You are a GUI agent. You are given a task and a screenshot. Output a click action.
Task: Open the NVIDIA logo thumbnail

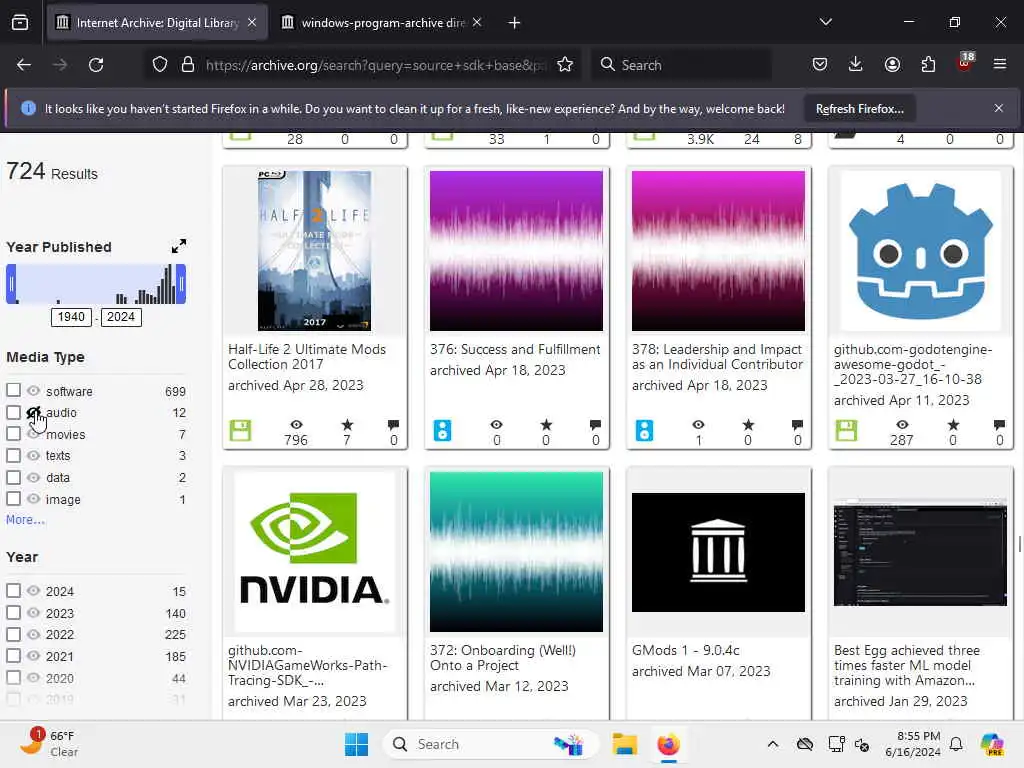click(315, 552)
